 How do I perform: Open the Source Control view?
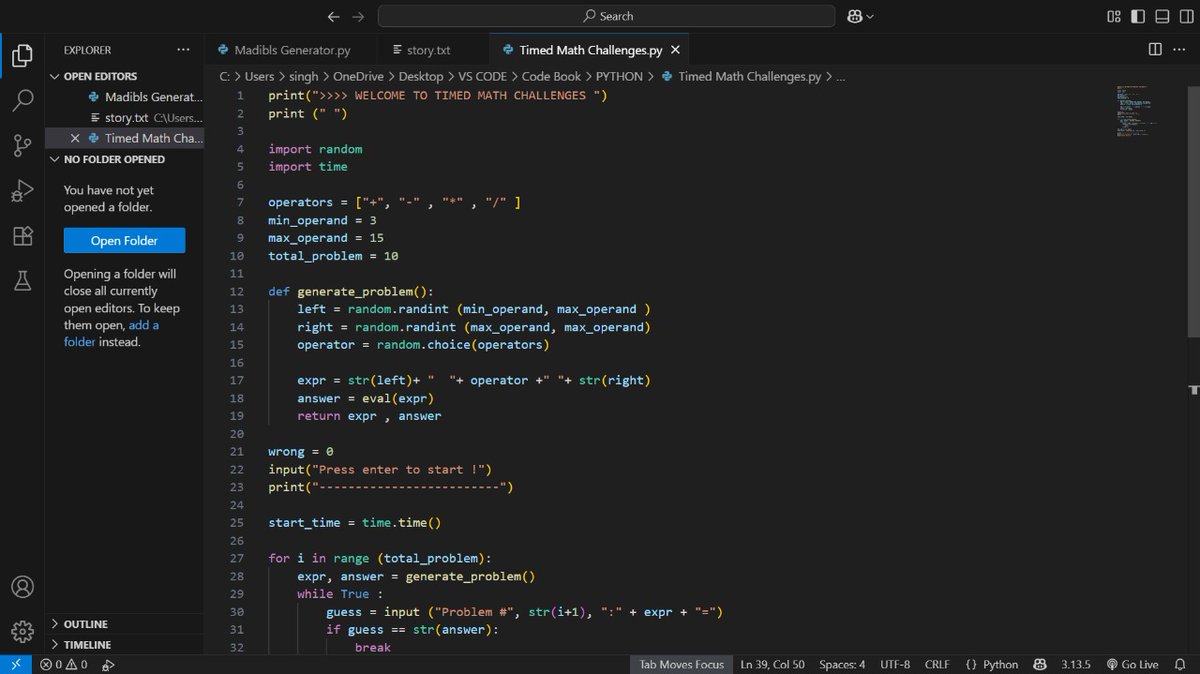pos(22,146)
